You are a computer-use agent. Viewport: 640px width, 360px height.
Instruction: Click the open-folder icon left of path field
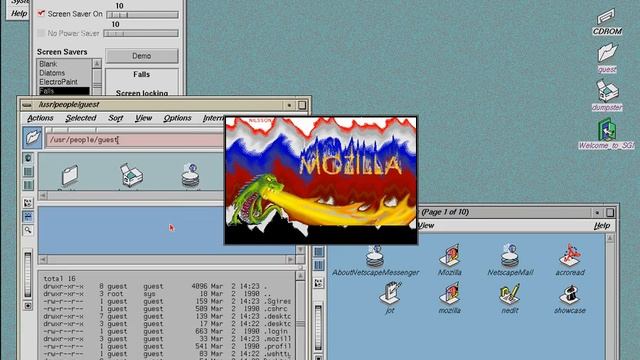pos(32,138)
